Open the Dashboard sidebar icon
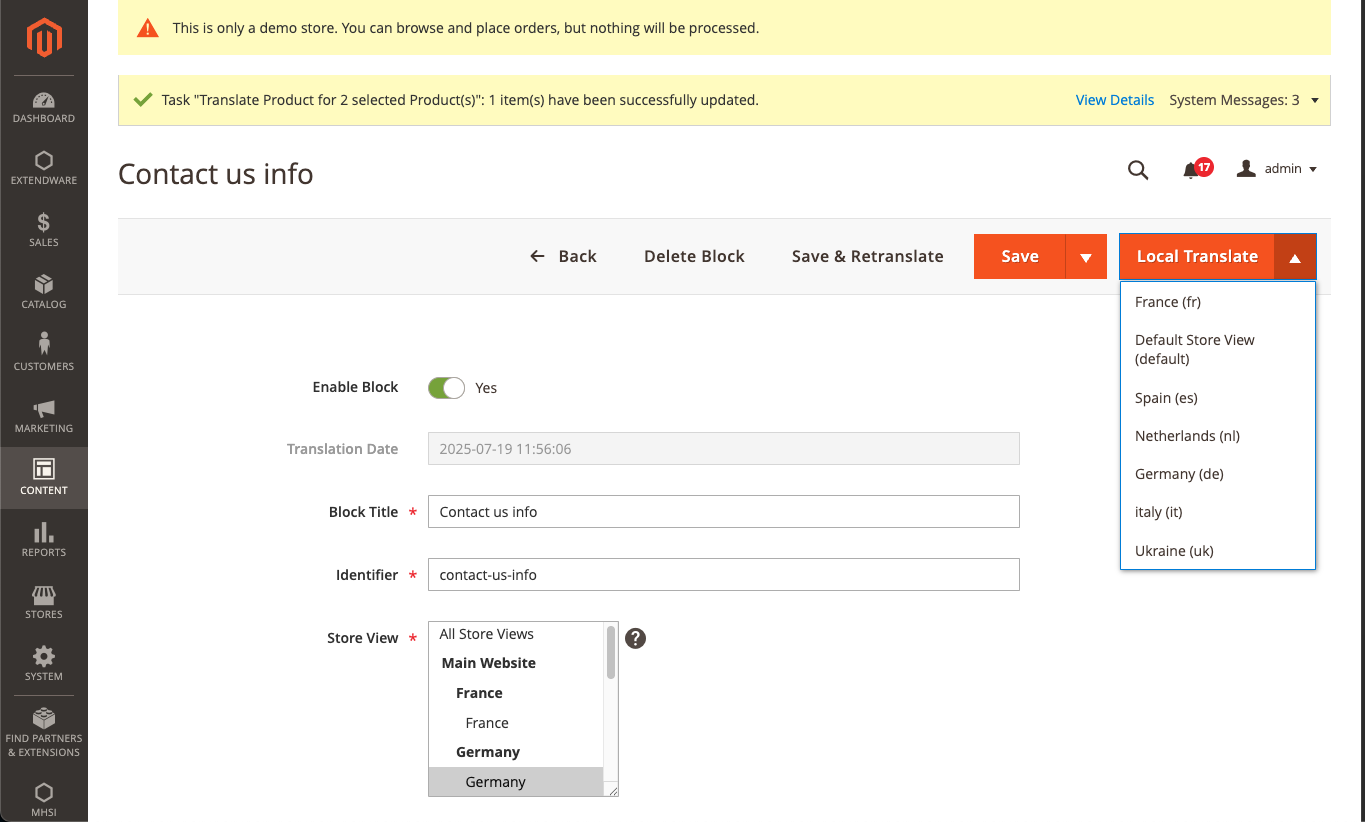The height and width of the screenshot is (822, 1365). (44, 108)
